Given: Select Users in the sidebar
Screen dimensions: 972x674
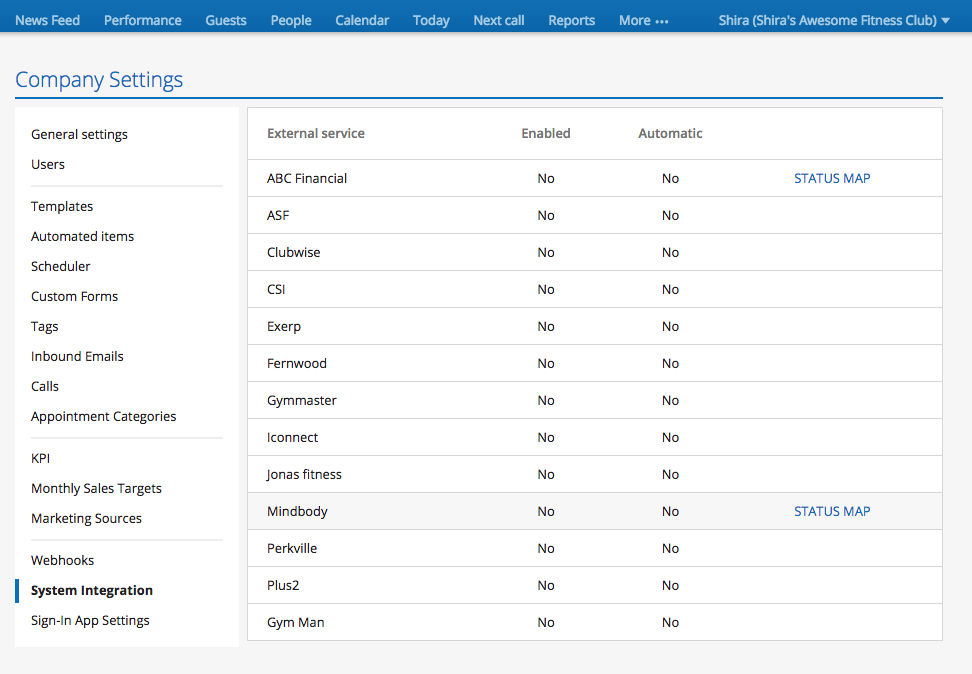Looking at the screenshot, I should [48, 164].
